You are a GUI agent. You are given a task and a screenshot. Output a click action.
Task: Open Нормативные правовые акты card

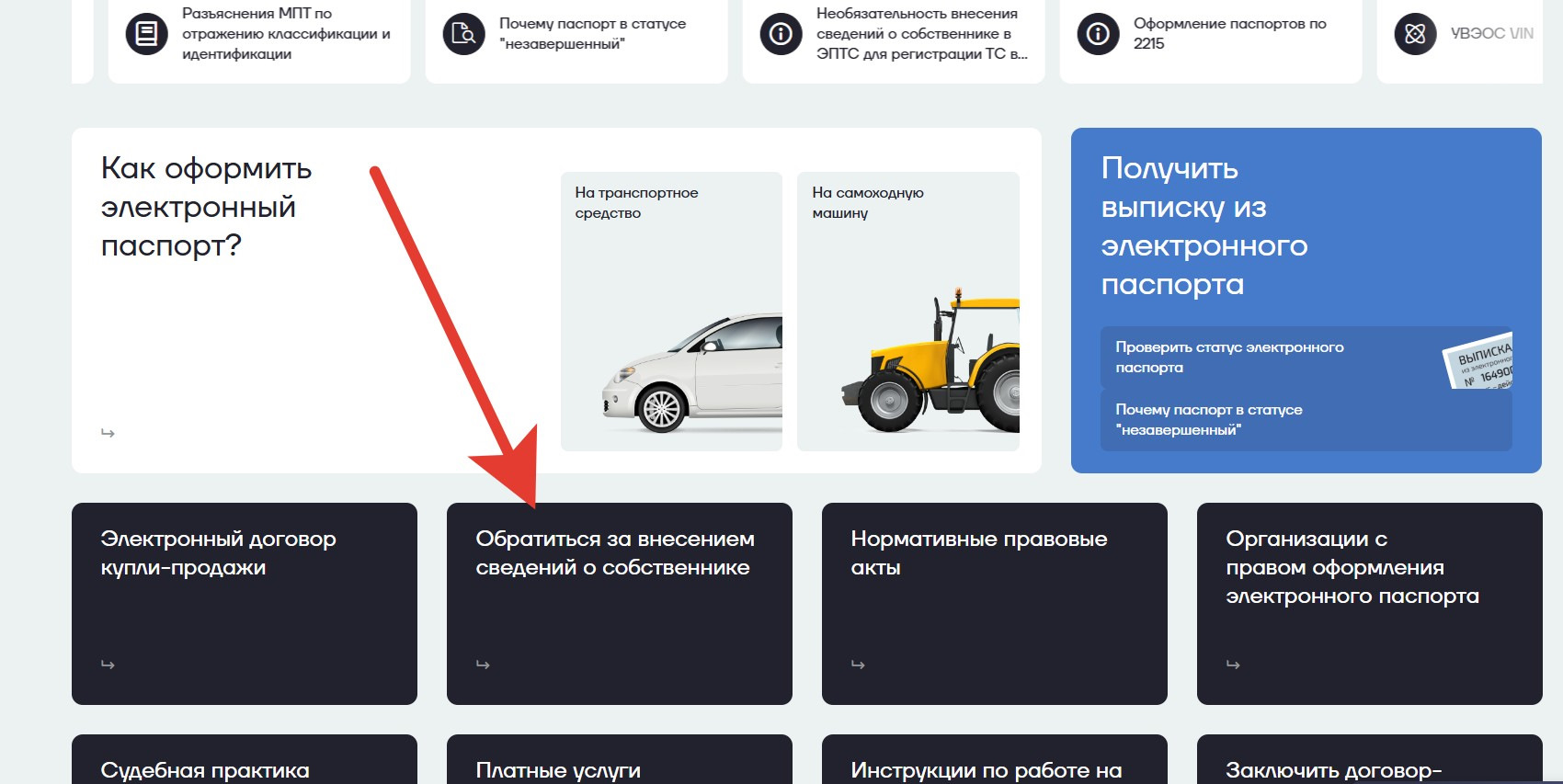pos(995,604)
